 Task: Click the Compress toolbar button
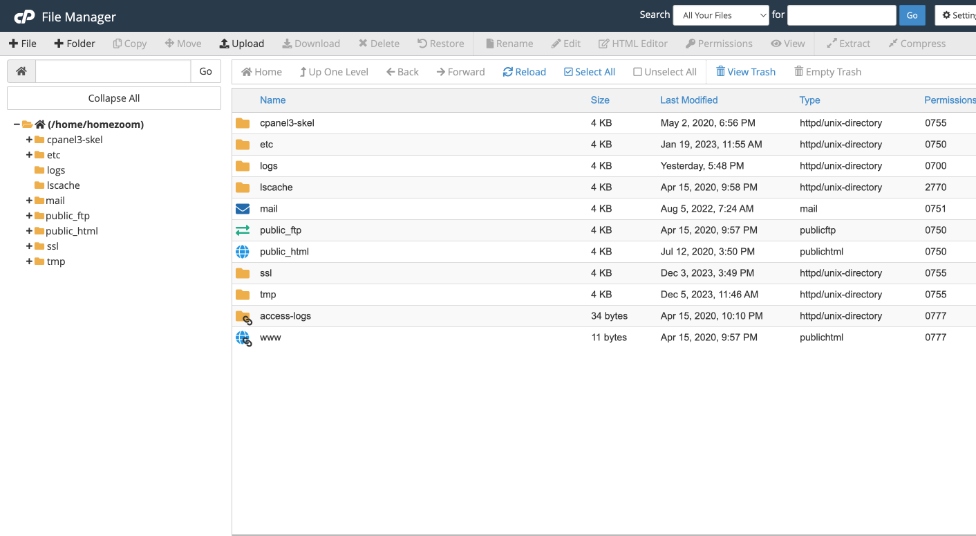[x=917, y=44]
